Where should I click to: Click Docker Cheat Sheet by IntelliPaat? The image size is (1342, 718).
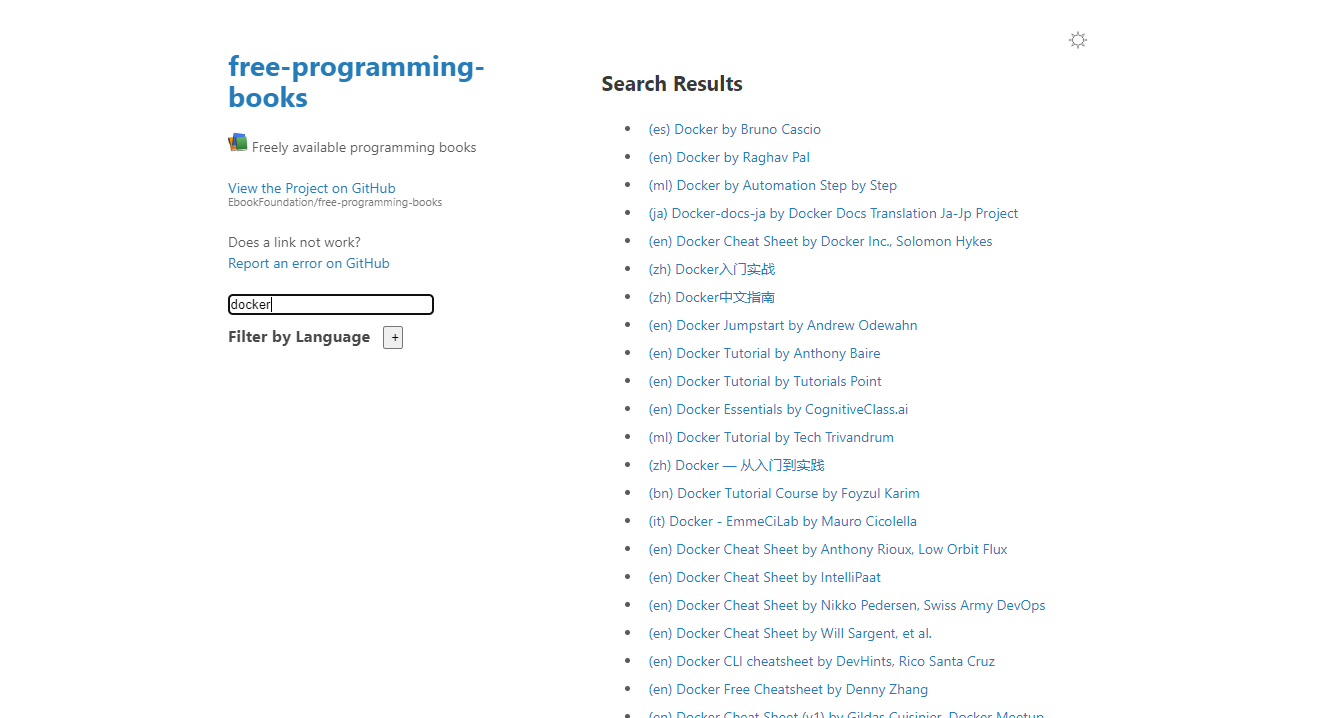pyautogui.click(x=764, y=577)
